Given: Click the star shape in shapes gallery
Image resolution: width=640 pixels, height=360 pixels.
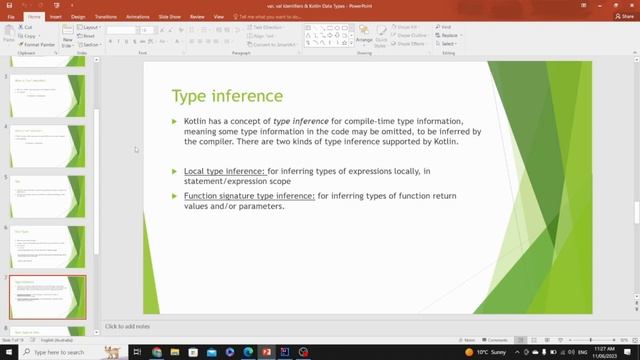Looking at the screenshot, I should point(344,42).
